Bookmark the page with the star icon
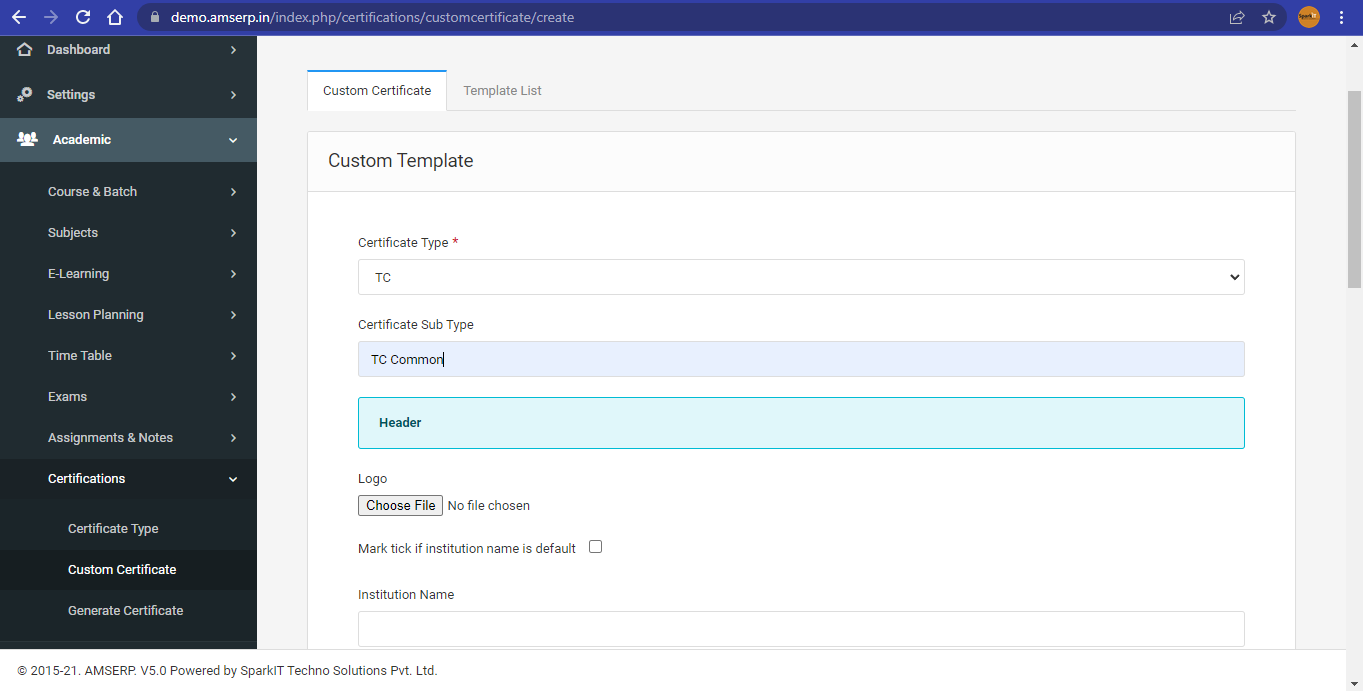This screenshot has width=1363, height=691. 1269,17
